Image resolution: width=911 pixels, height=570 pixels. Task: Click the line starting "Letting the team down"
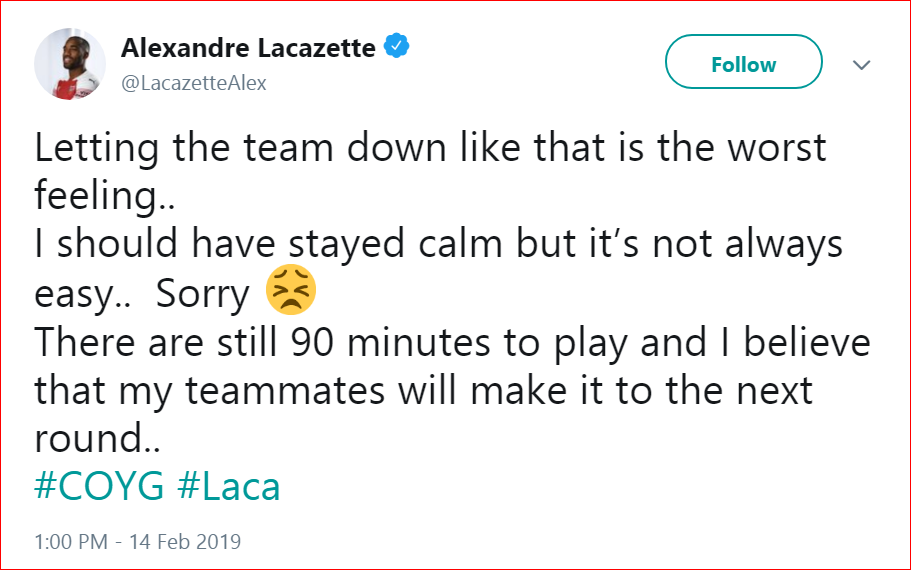pyautogui.click(x=430, y=148)
